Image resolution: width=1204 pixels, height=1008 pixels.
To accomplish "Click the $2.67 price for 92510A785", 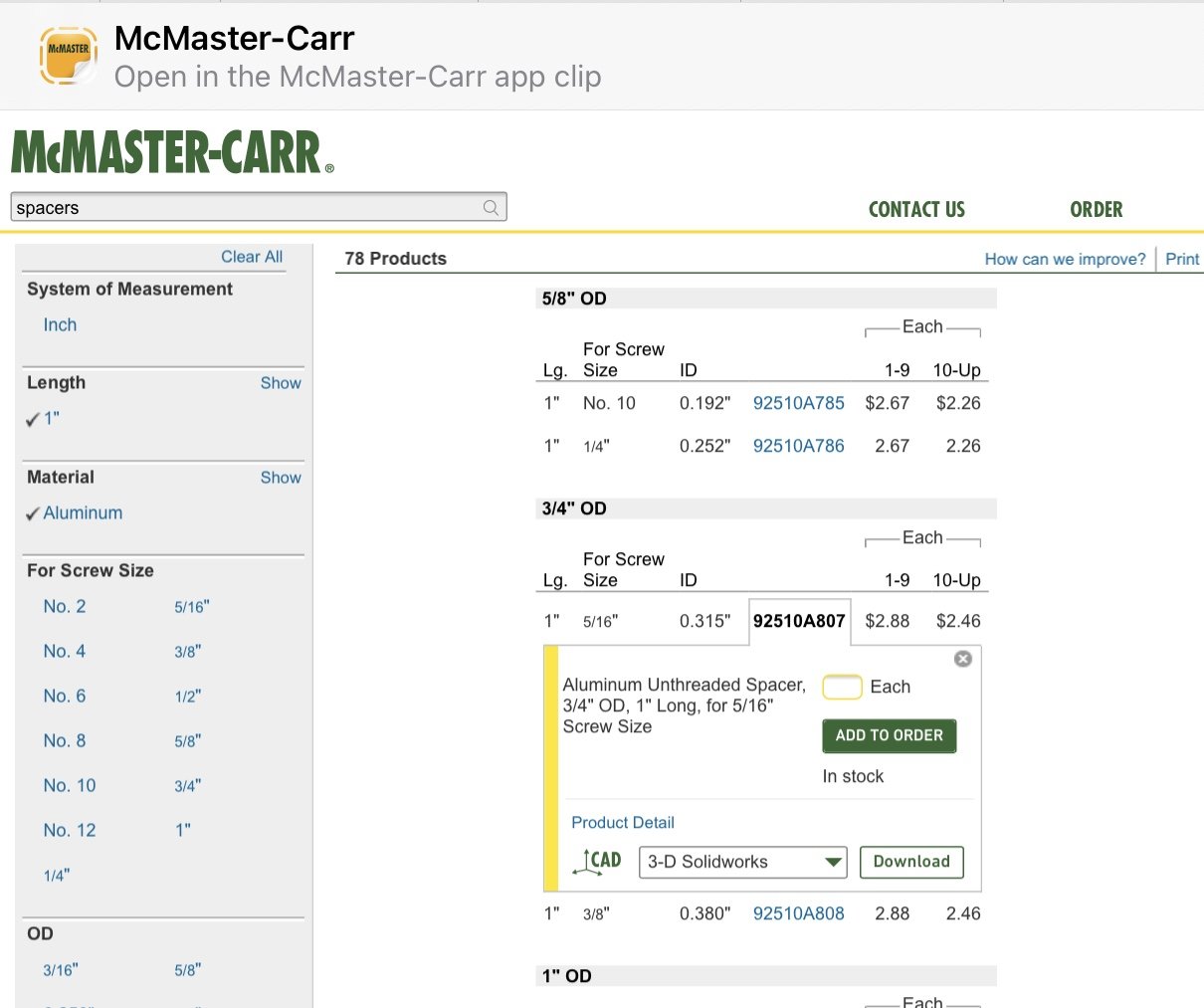I will coord(888,403).
